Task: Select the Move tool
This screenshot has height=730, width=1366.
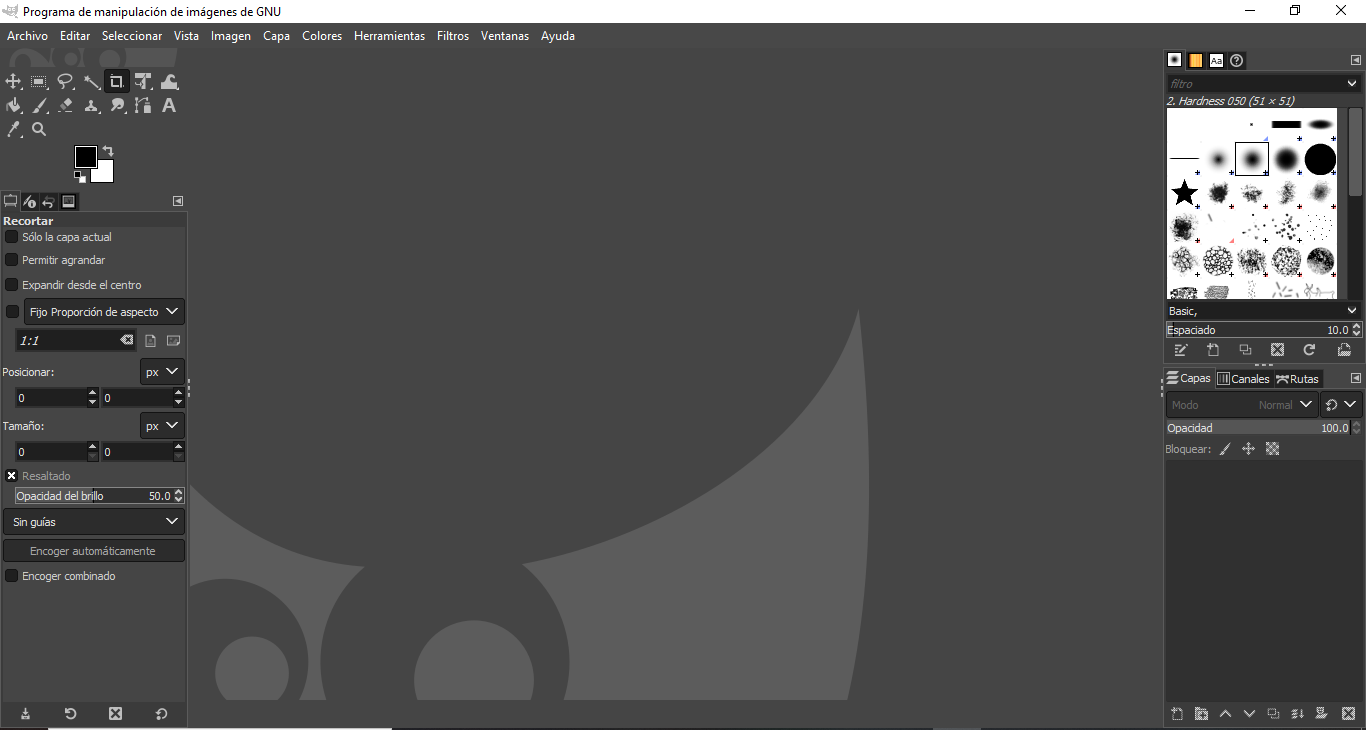Action: [x=14, y=82]
